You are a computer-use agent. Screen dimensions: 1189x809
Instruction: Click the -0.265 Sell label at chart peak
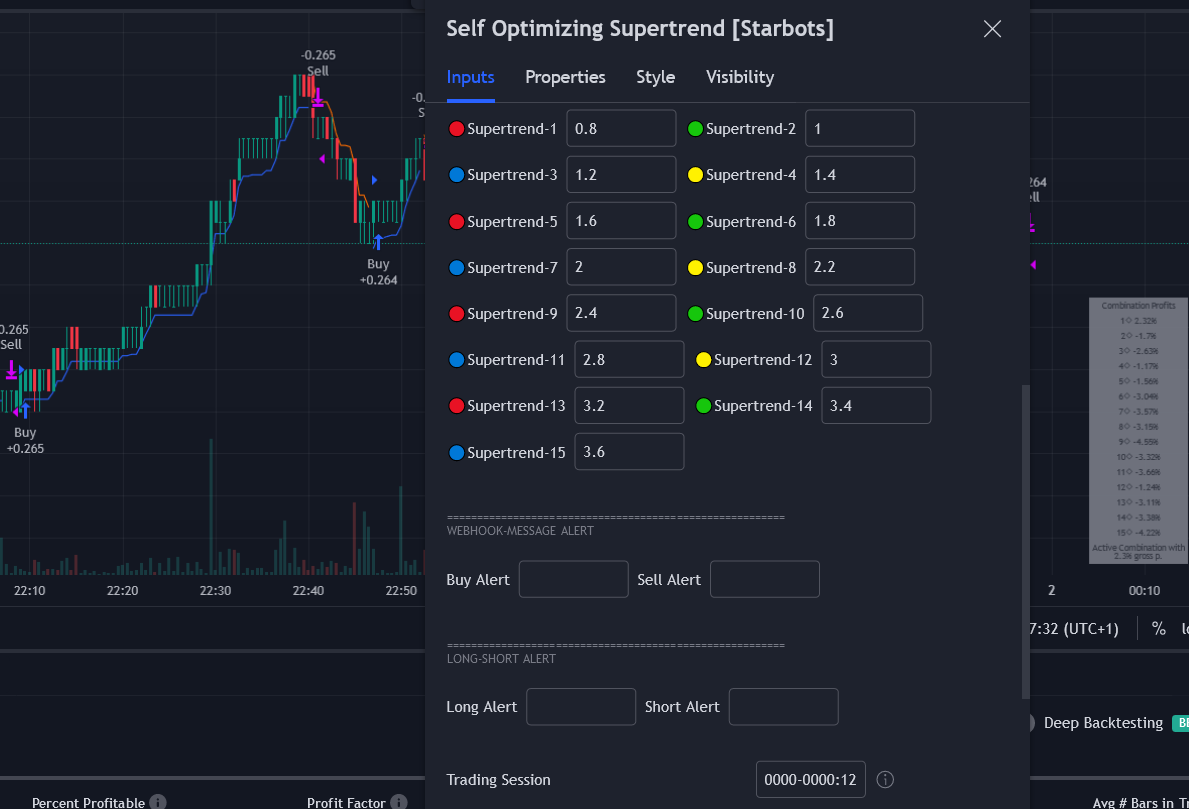click(318, 63)
